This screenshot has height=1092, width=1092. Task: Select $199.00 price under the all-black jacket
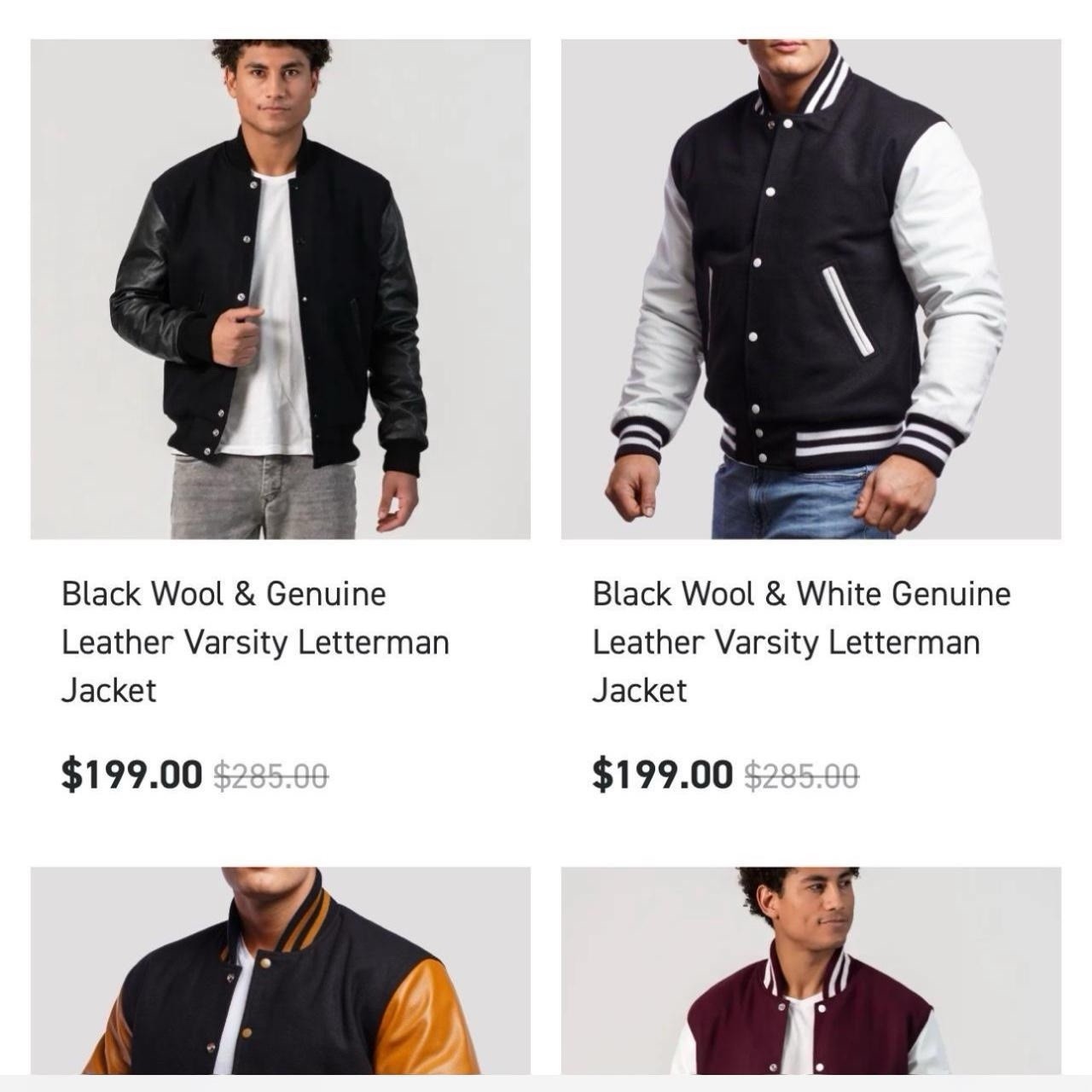click(131, 774)
